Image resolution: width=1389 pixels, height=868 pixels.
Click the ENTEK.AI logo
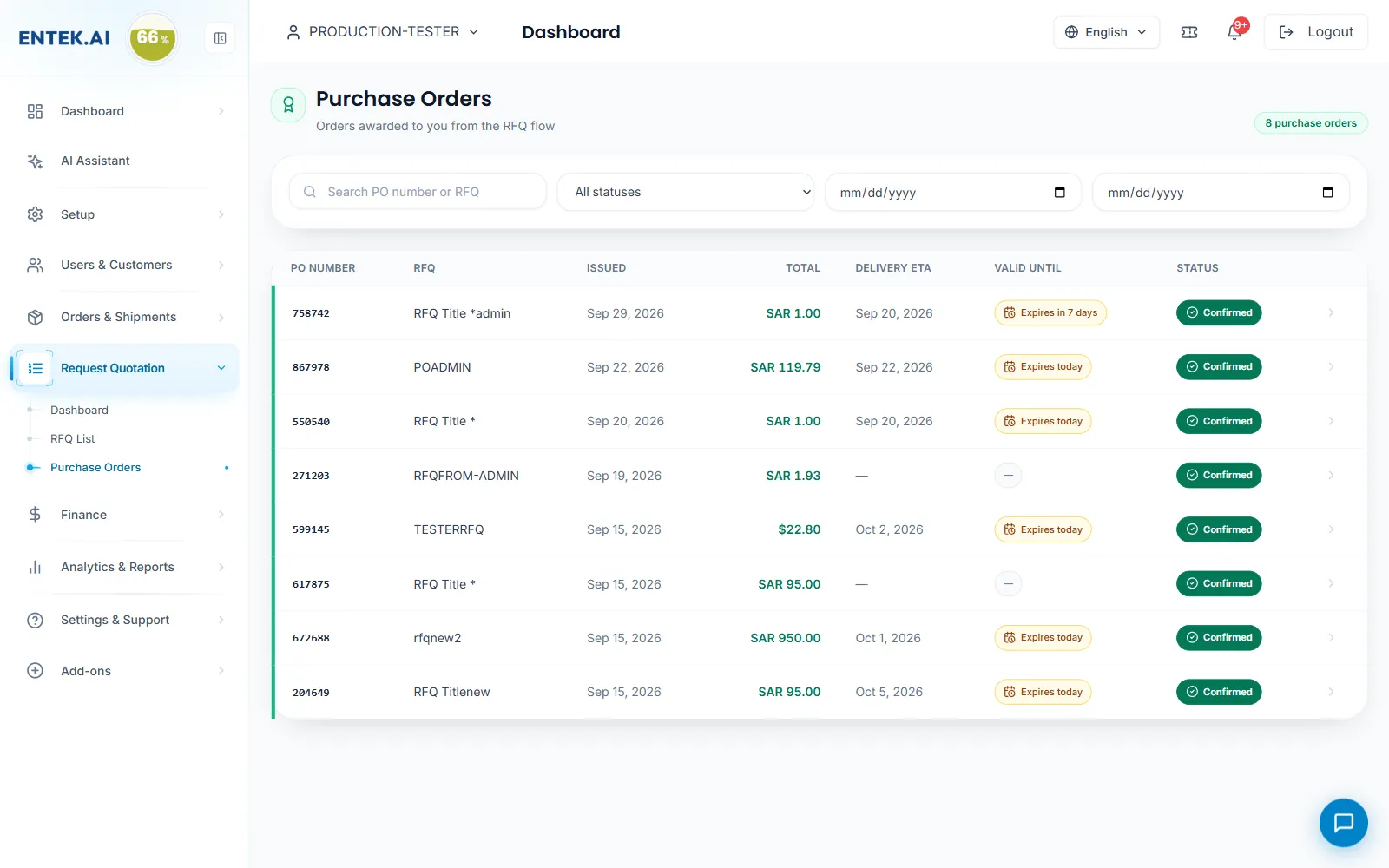[x=64, y=38]
